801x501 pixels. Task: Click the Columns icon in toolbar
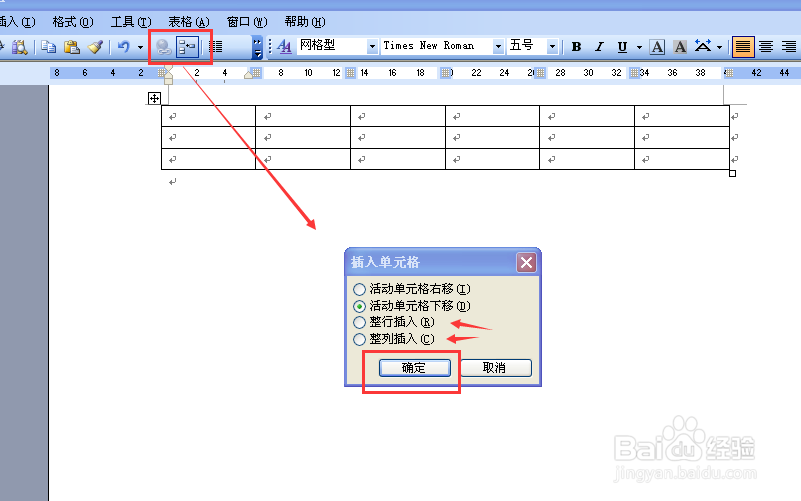[216, 47]
